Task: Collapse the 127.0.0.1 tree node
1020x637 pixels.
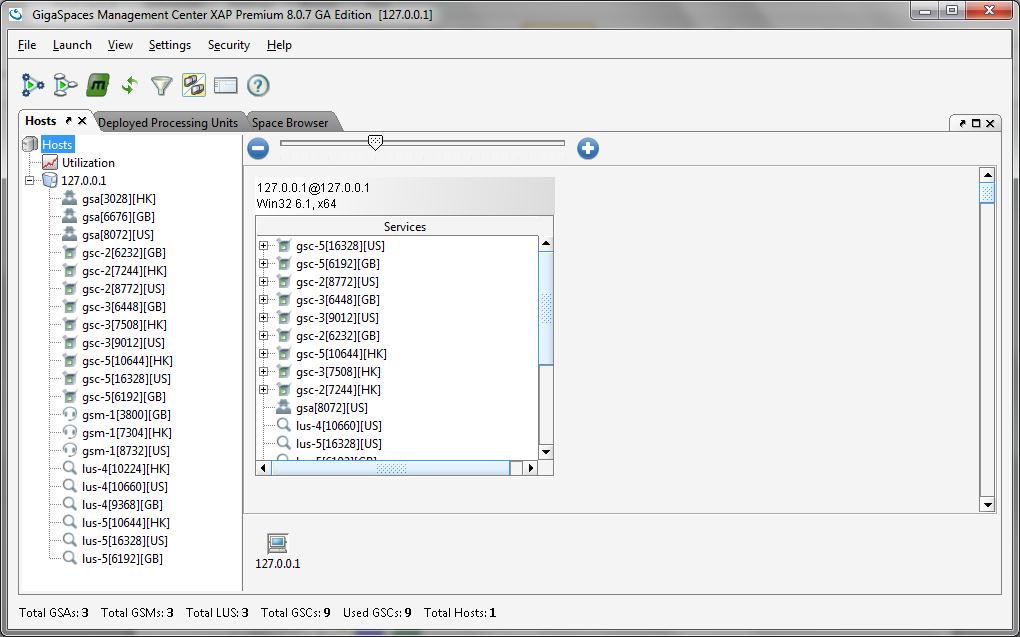Action: point(30,181)
